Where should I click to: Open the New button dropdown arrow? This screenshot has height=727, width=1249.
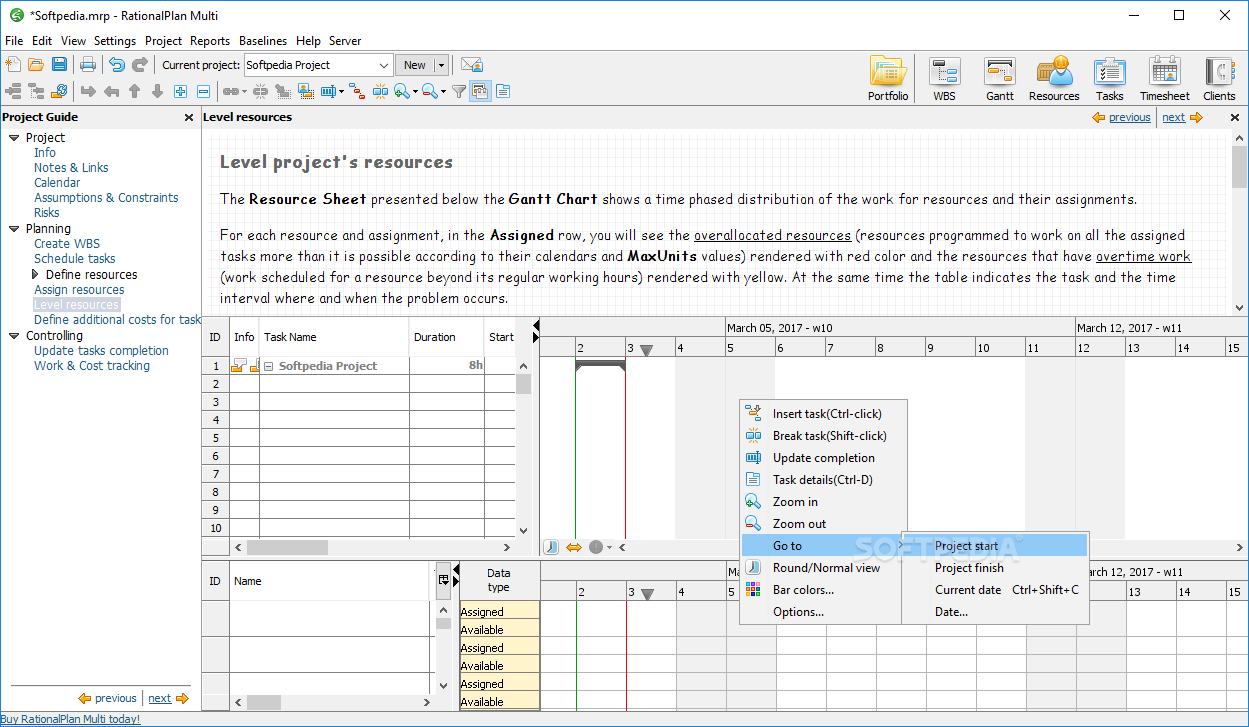click(441, 65)
